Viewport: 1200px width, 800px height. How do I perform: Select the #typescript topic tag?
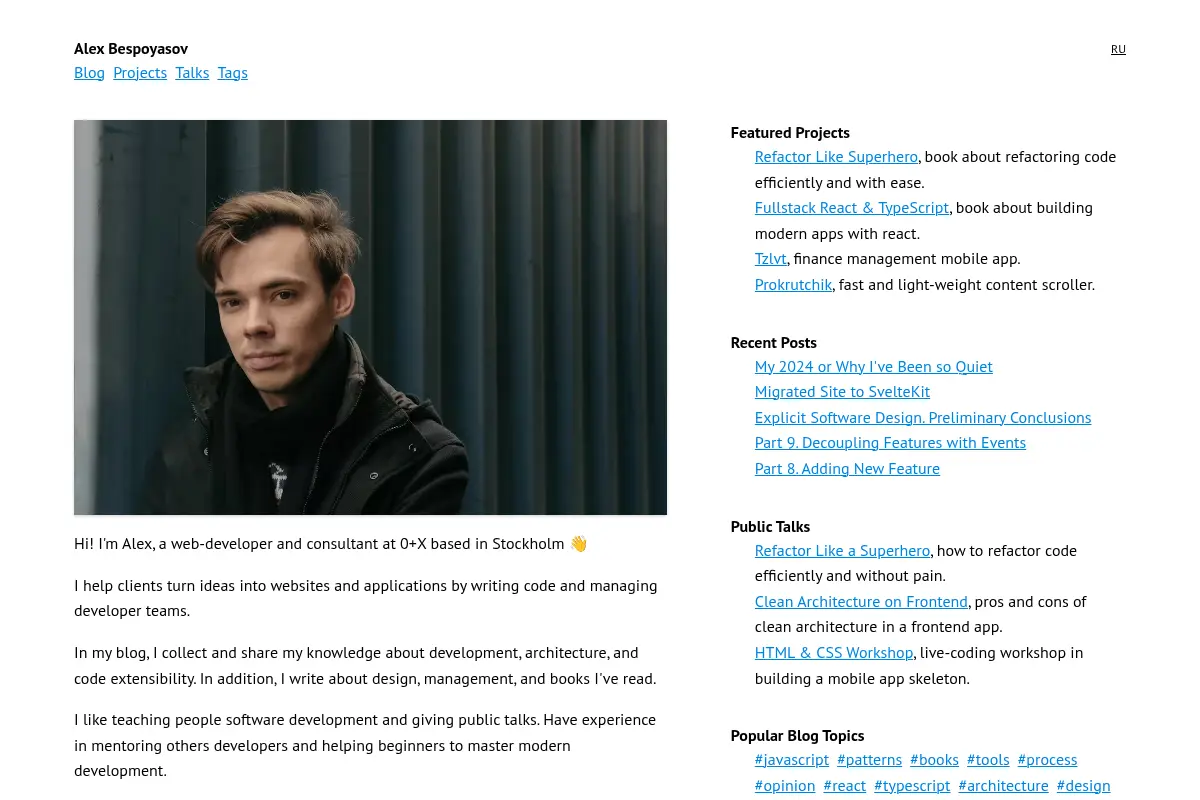tap(912, 786)
